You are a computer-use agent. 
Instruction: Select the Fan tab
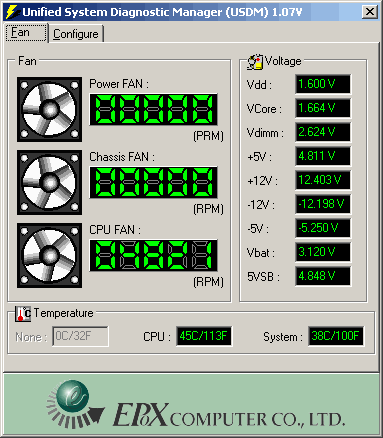(26, 32)
